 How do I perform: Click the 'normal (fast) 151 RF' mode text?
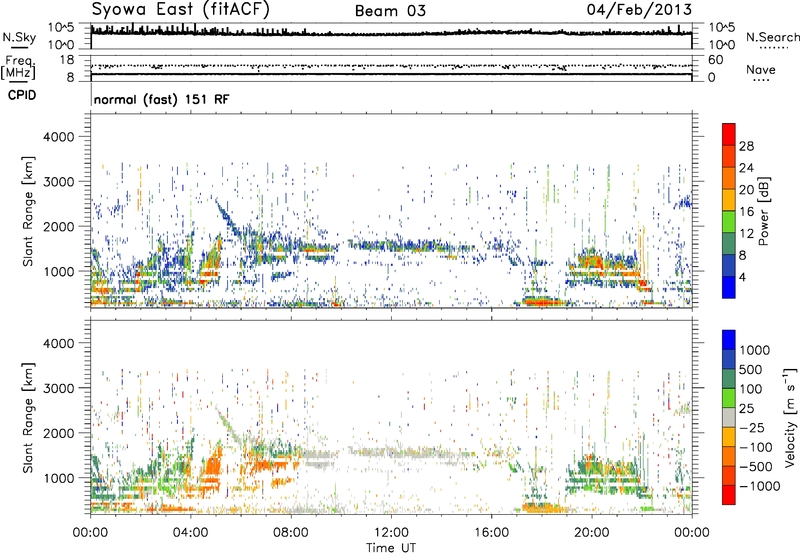point(161,99)
